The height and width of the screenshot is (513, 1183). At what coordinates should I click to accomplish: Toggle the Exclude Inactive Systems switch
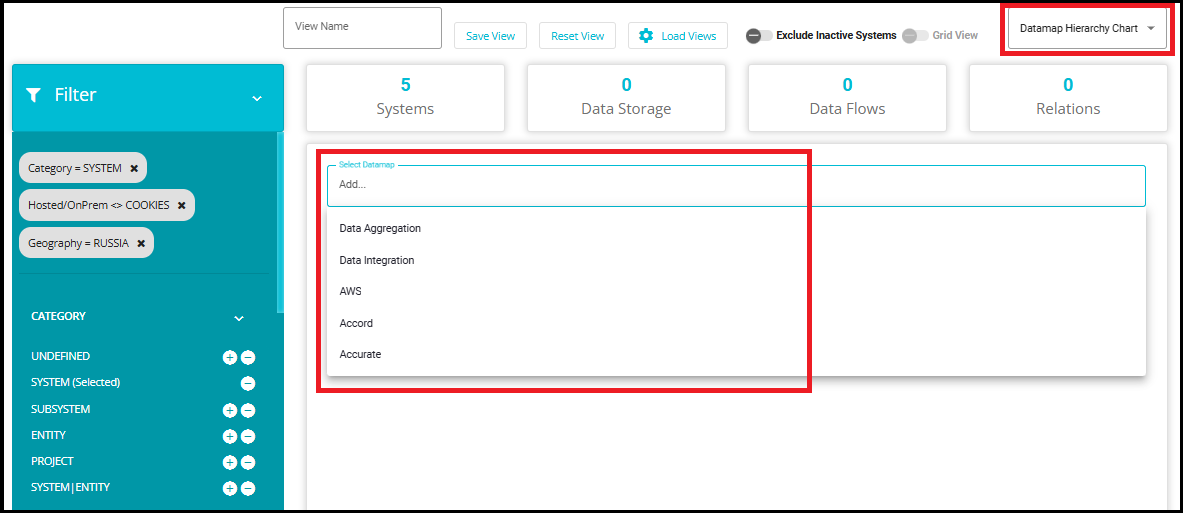(758, 36)
